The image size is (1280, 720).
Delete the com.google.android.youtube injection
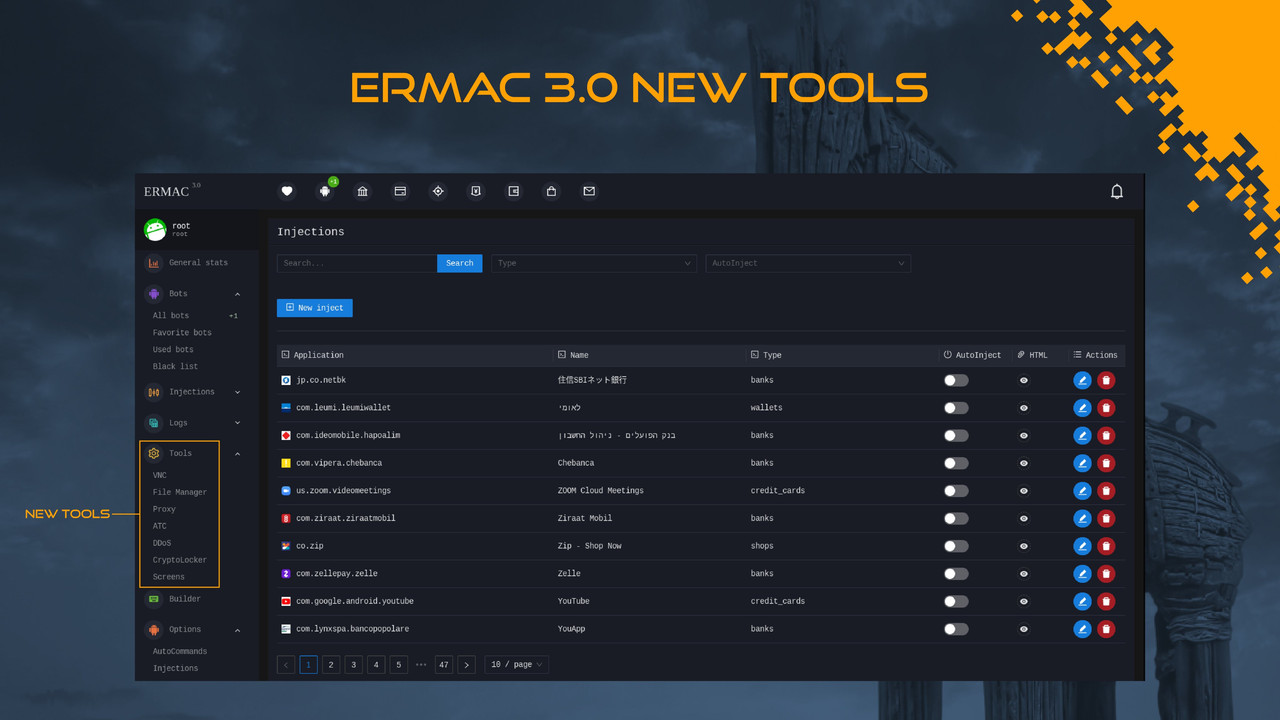click(x=1106, y=601)
